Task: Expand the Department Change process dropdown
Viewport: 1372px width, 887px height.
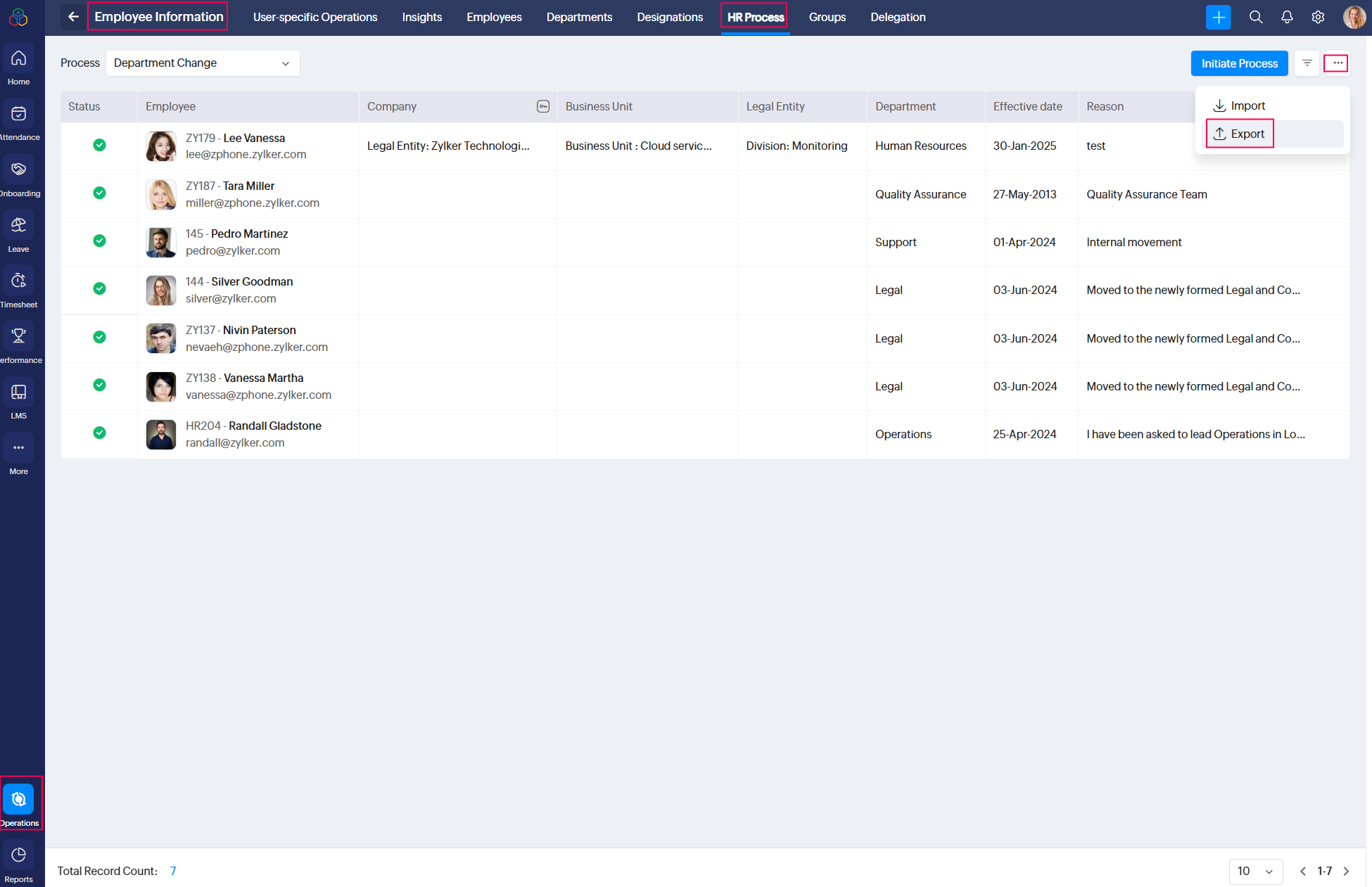Action: 203,63
